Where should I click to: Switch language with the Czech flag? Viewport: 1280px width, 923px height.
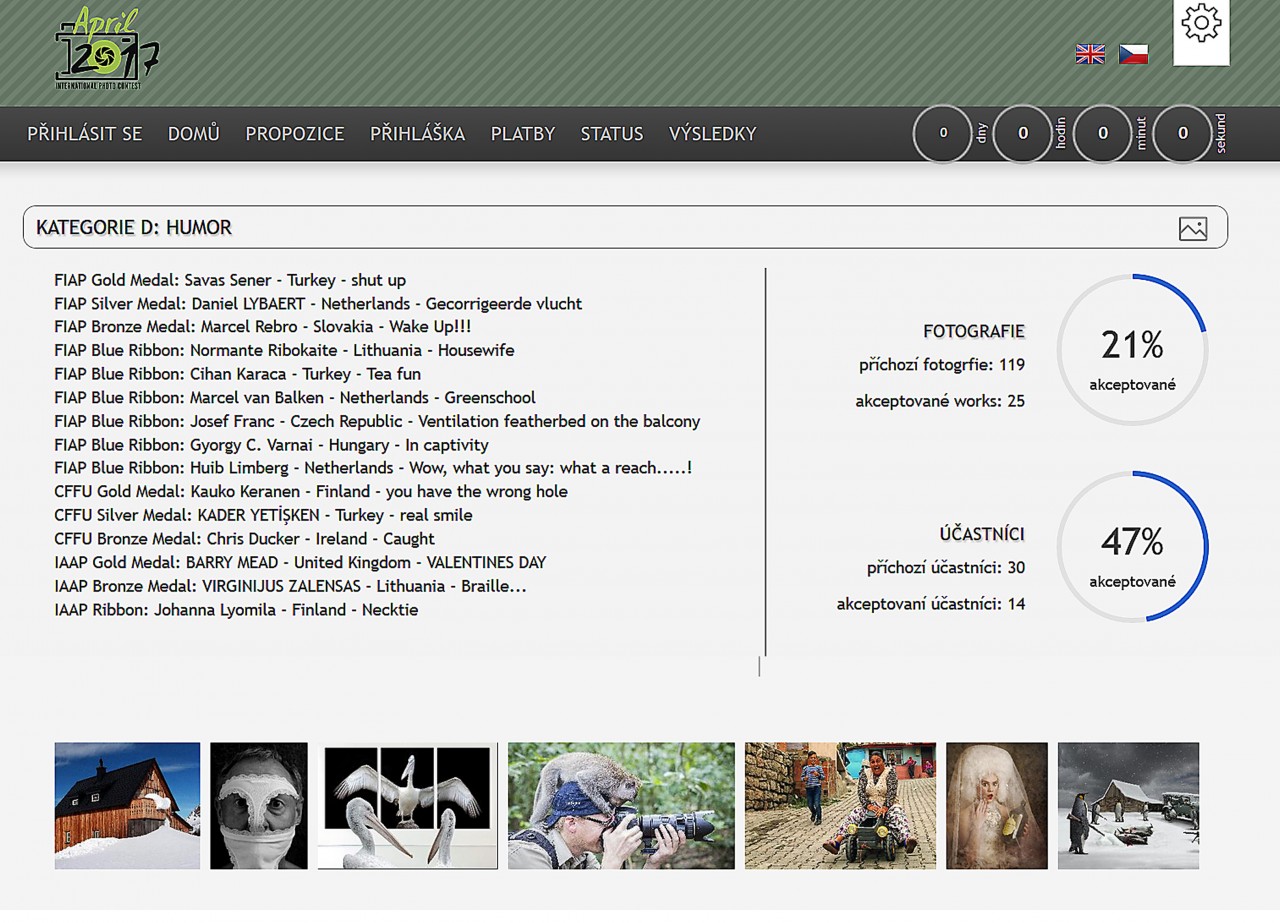(1133, 54)
